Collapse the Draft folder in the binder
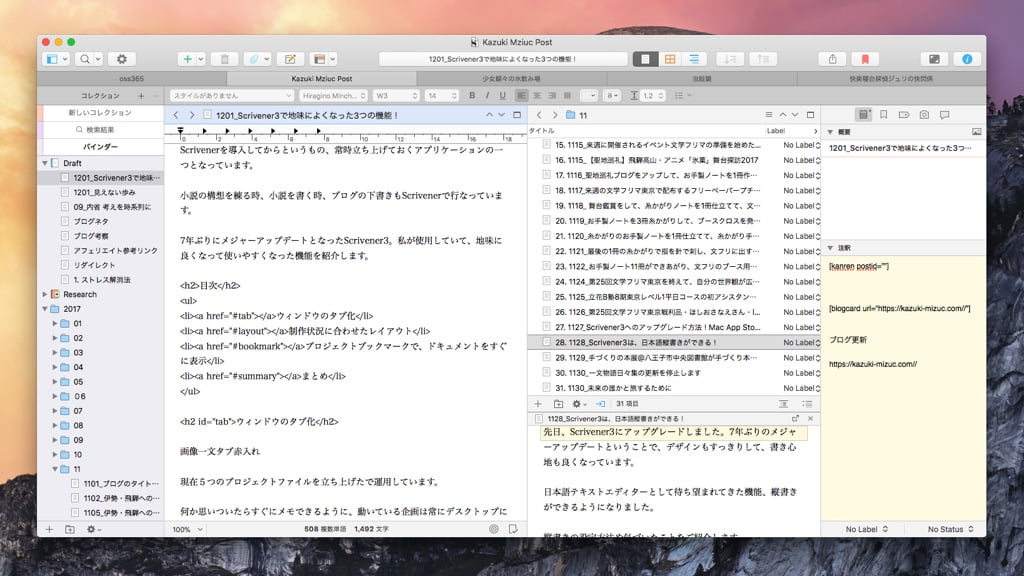Screen dimensions: 1024x576 [x=45, y=163]
